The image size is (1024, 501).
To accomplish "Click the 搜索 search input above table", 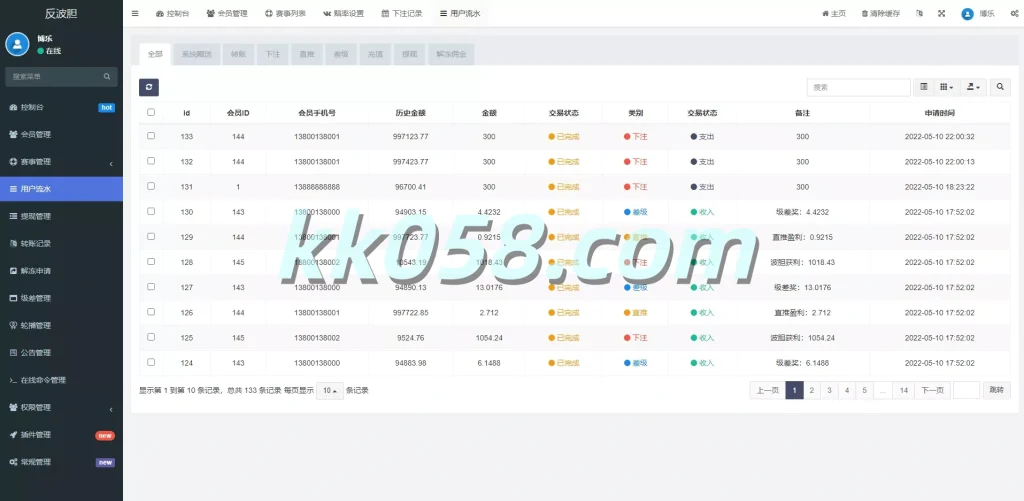I will (x=858, y=88).
